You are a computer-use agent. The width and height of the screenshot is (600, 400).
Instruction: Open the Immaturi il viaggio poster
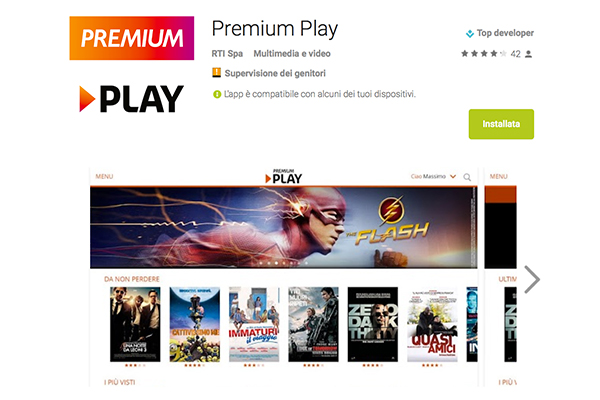pos(254,324)
